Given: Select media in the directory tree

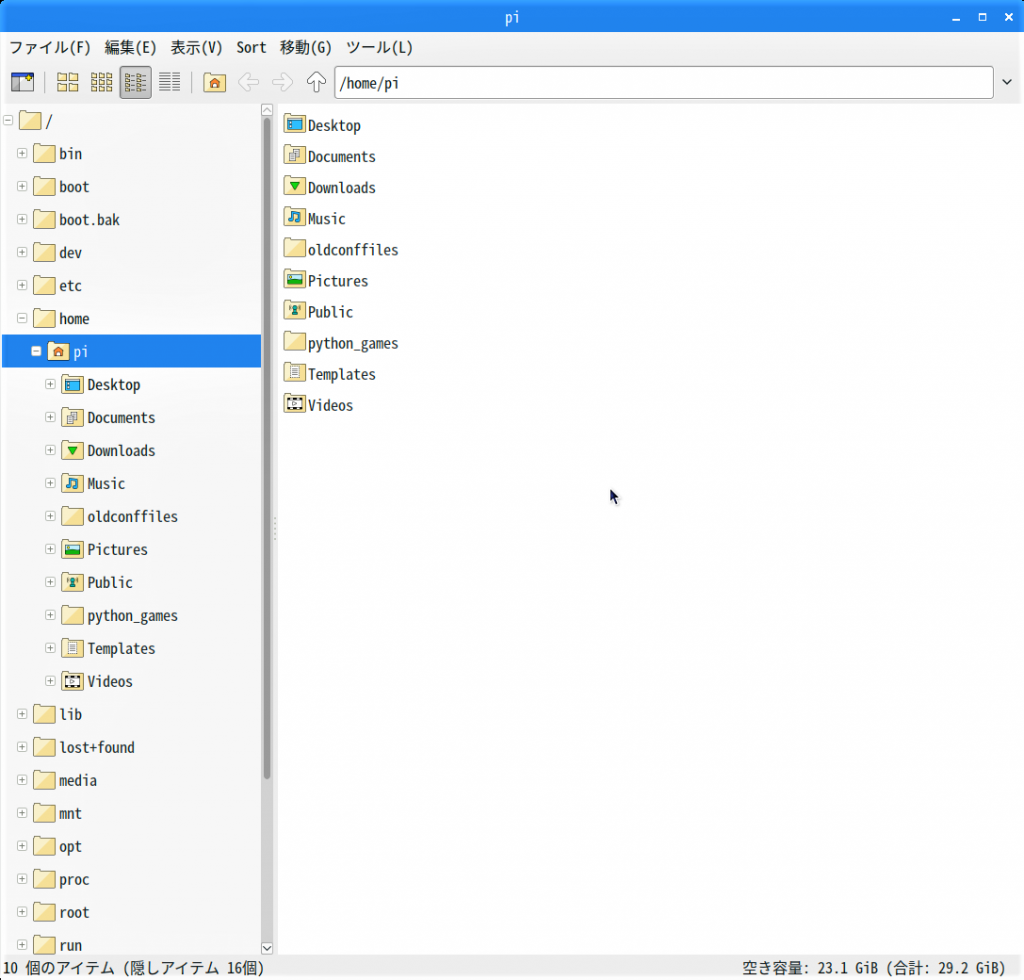Looking at the screenshot, I should [78, 780].
